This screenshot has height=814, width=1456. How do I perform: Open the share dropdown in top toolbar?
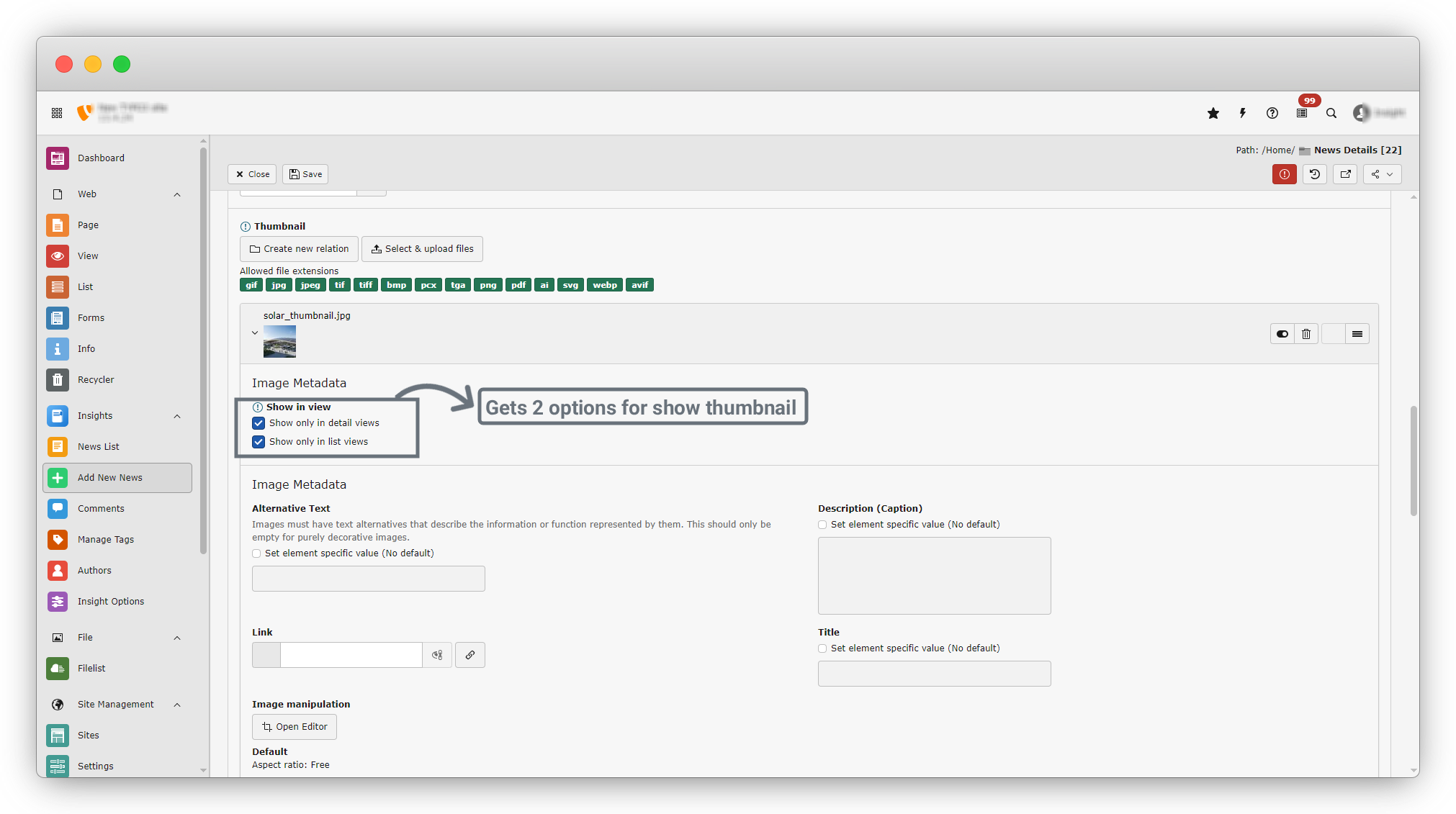click(x=1382, y=174)
